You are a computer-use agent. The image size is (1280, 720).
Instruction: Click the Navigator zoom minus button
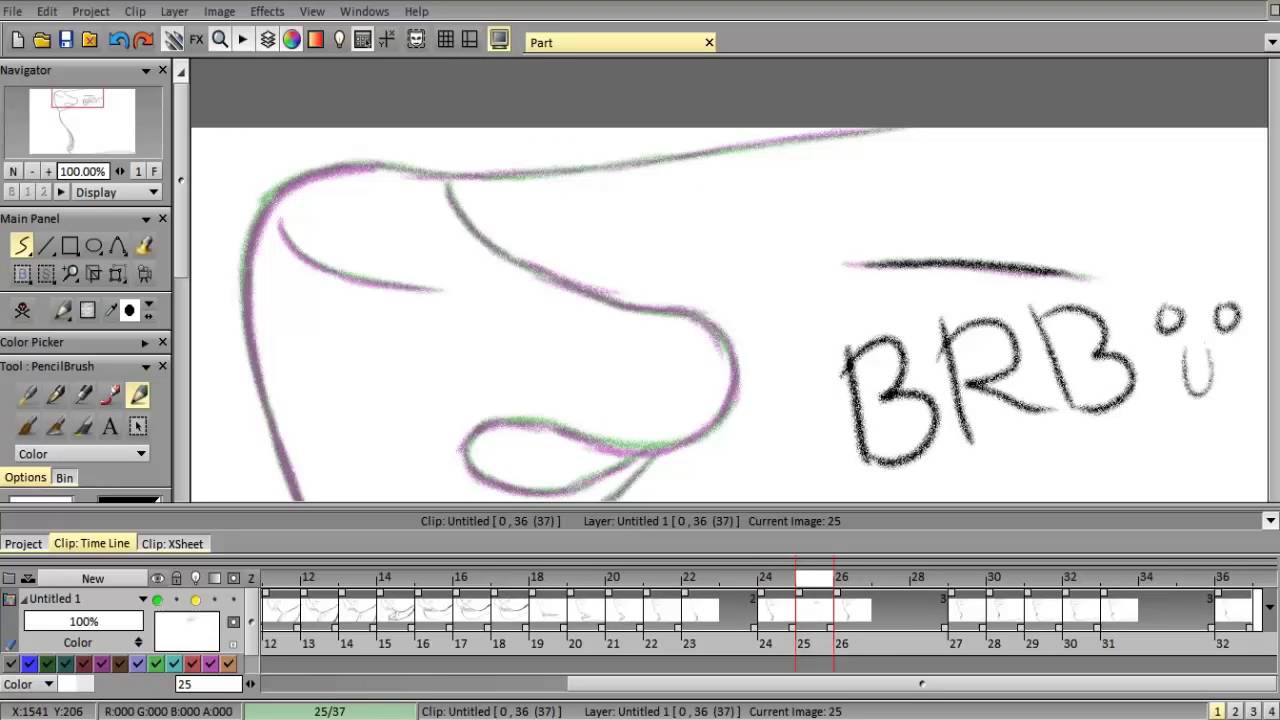click(32, 172)
